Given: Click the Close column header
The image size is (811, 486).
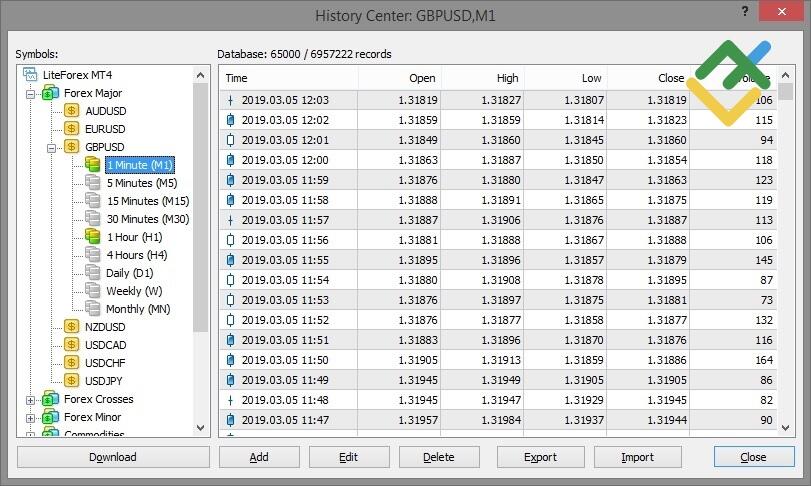Looking at the screenshot, I should [x=649, y=78].
